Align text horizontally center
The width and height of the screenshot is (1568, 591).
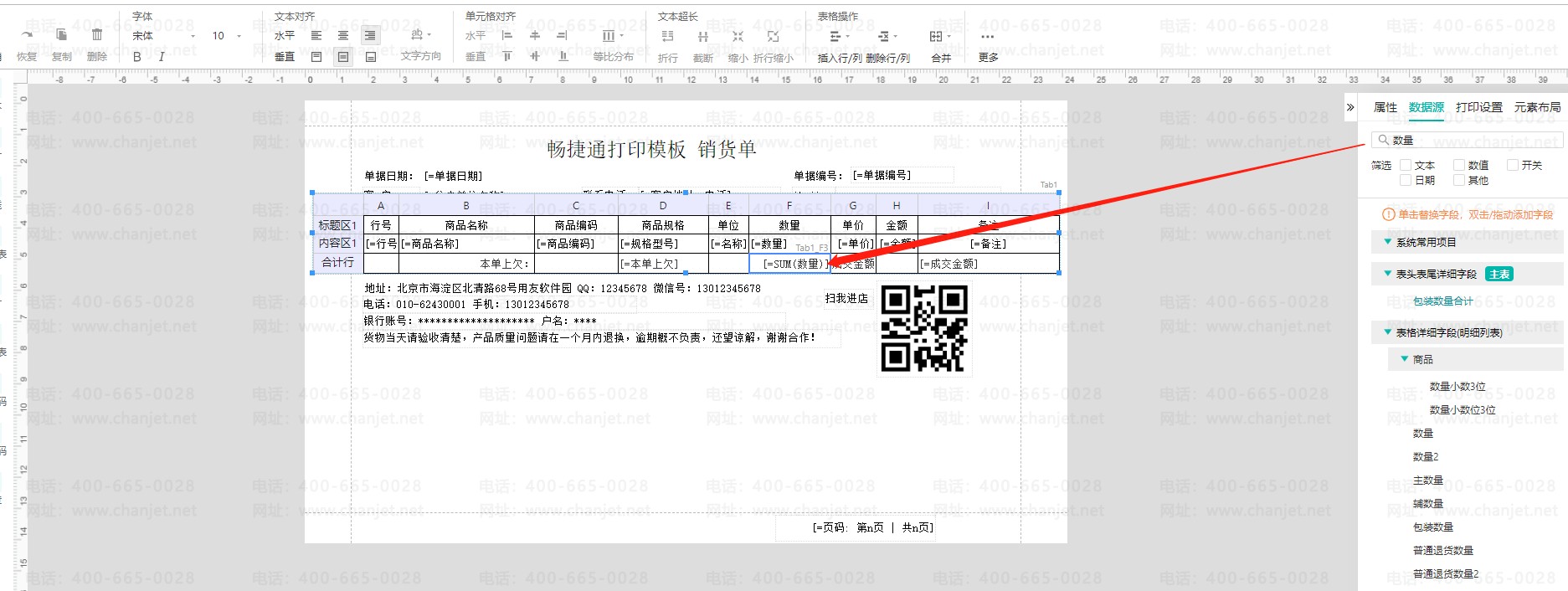[343, 35]
